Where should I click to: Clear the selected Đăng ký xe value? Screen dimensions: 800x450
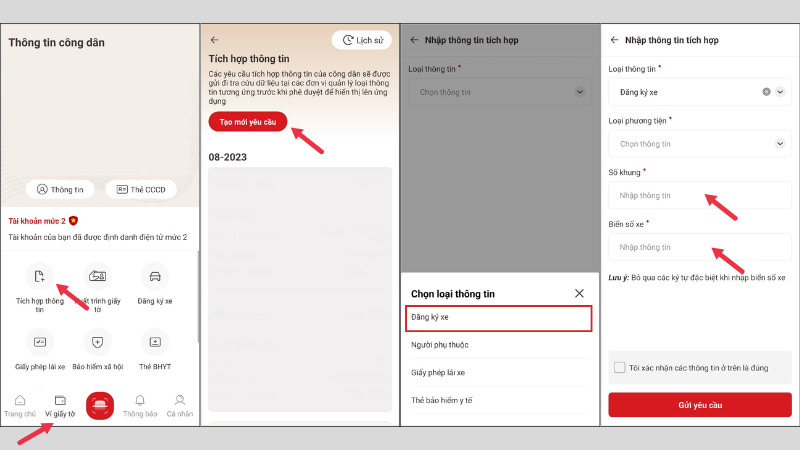tap(766, 92)
